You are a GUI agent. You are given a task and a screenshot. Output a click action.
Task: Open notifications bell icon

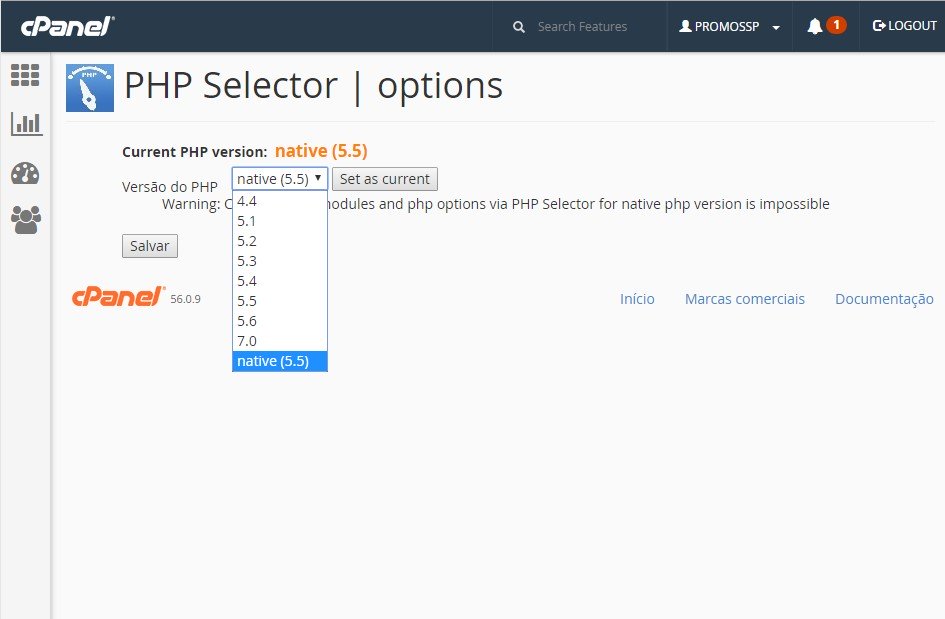point(815,26)
